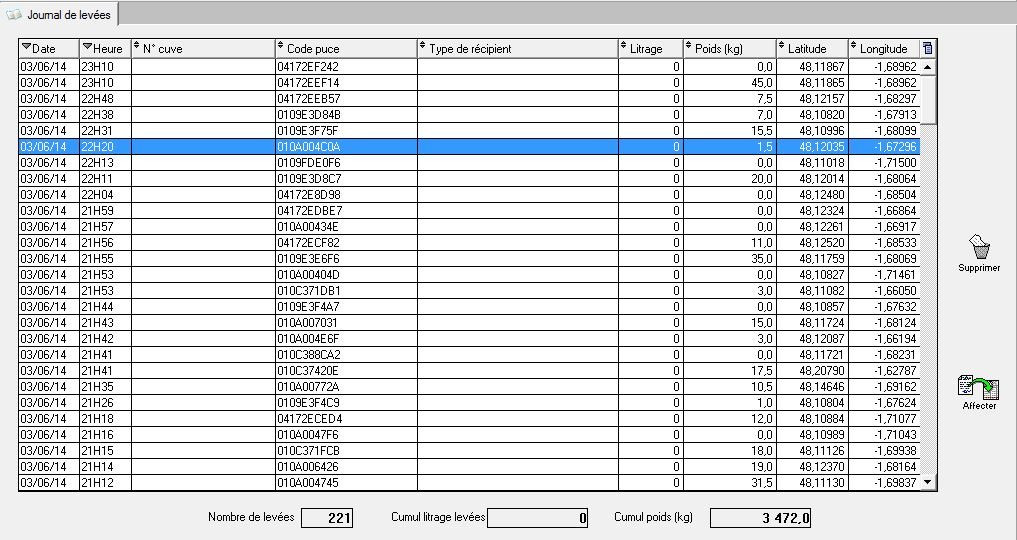Image resolution: width=1017 pixels, height=540 pixels.
Task: Click the Affecter icon
Action: coord(979,388)
